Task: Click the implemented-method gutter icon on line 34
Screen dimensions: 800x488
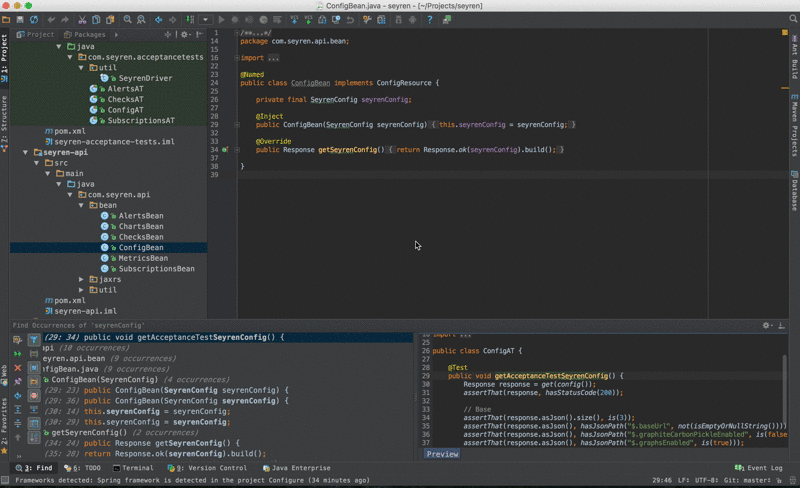Action: pos(224,150)
